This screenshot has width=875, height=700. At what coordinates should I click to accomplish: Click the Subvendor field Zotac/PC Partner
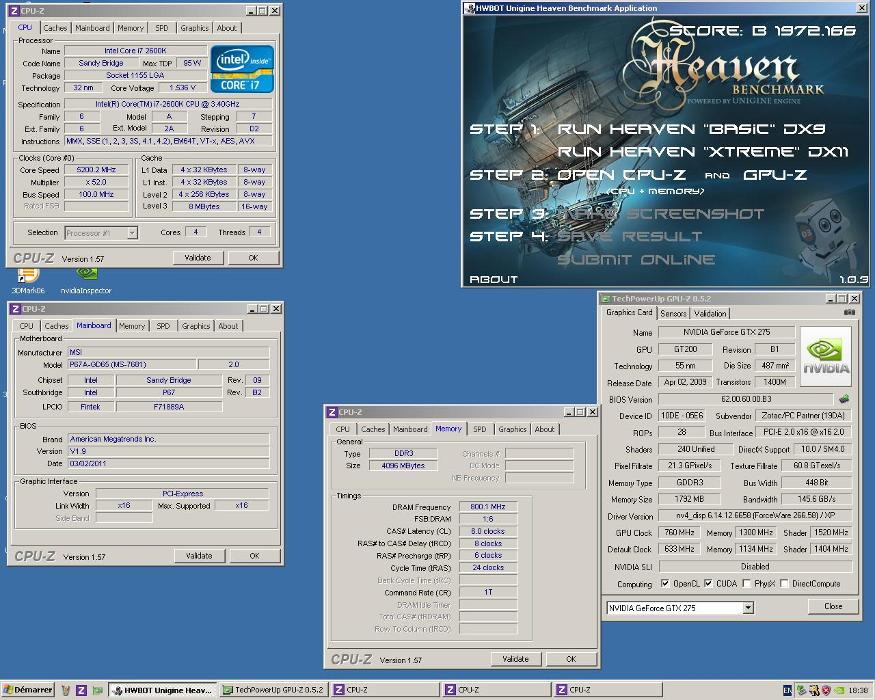(x=804, y=415)
